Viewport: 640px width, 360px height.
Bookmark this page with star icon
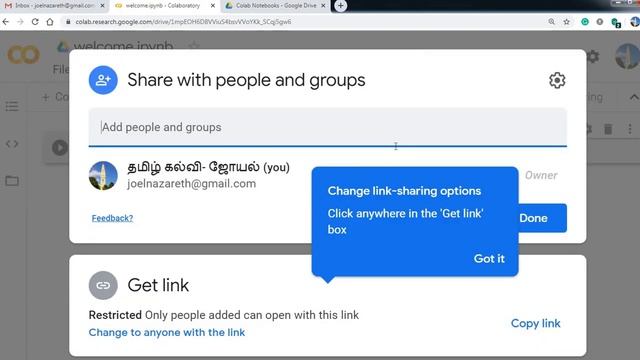coord(567,22)
